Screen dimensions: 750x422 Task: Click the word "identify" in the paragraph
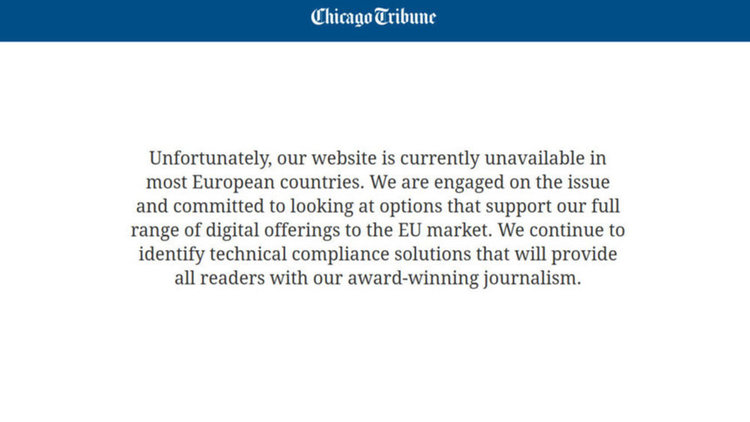171,255
